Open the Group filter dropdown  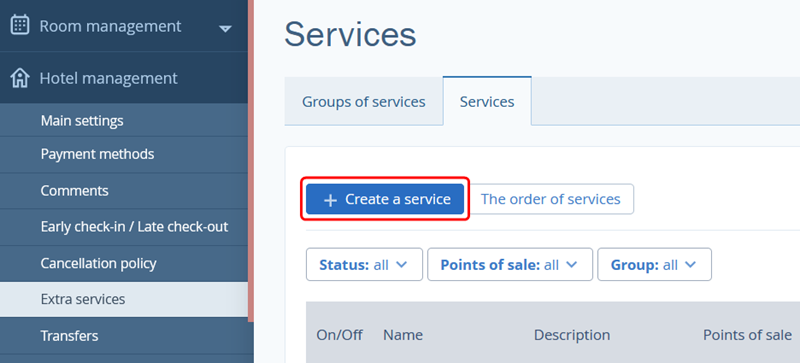[655, 264]
